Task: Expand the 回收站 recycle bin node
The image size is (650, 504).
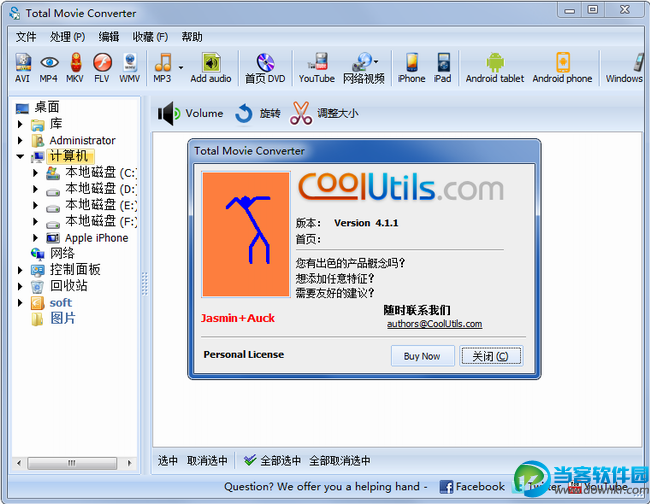Action: 20,286
